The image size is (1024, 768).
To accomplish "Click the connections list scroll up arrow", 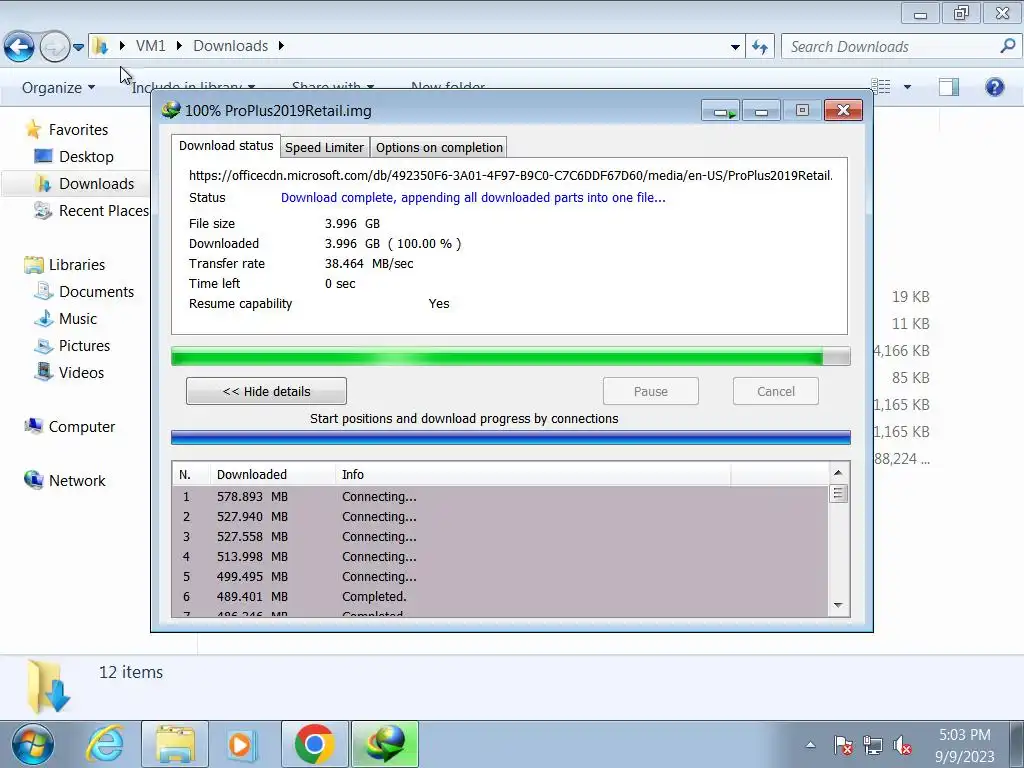I will (838, 472).
